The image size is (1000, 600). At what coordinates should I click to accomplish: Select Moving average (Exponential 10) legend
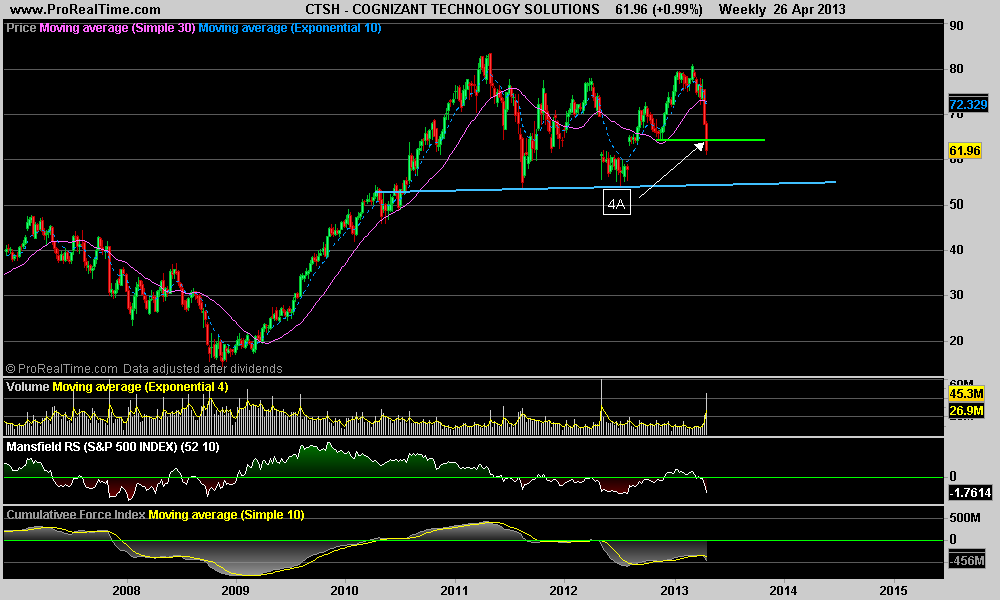point(290,28)
